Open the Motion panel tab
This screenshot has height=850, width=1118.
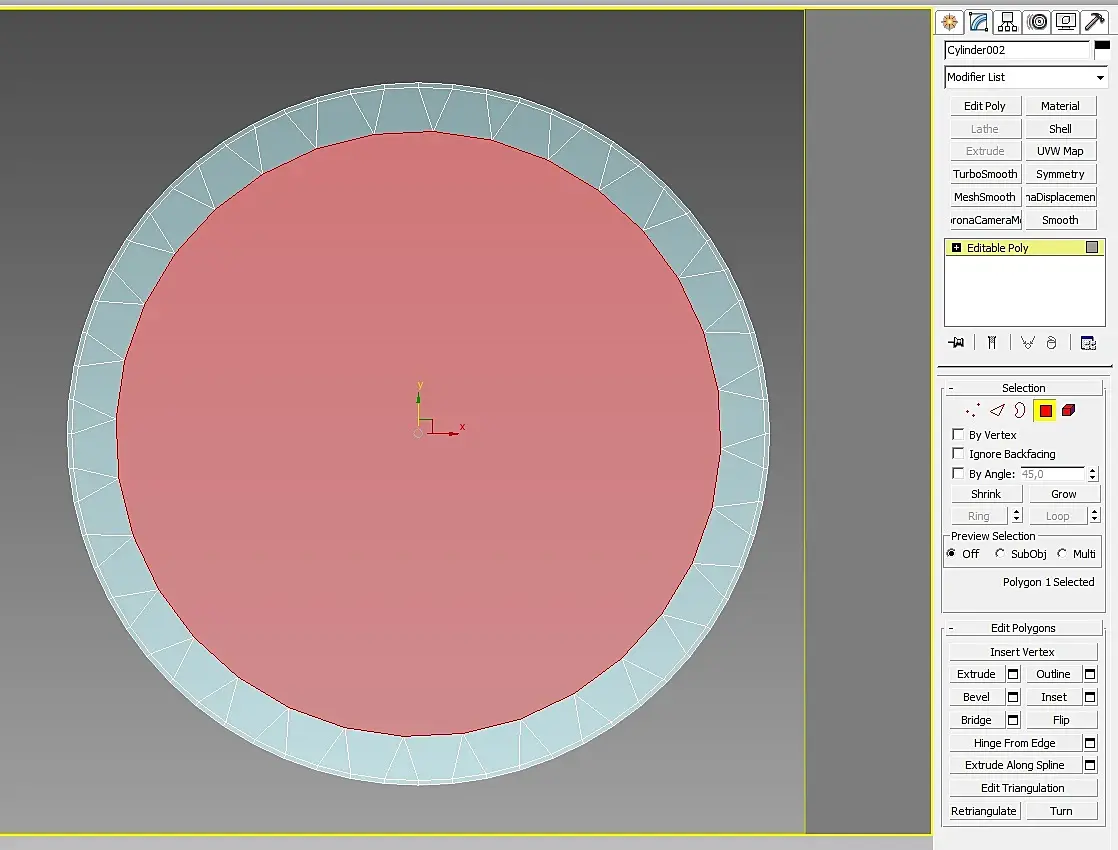tap(1037, 22)
